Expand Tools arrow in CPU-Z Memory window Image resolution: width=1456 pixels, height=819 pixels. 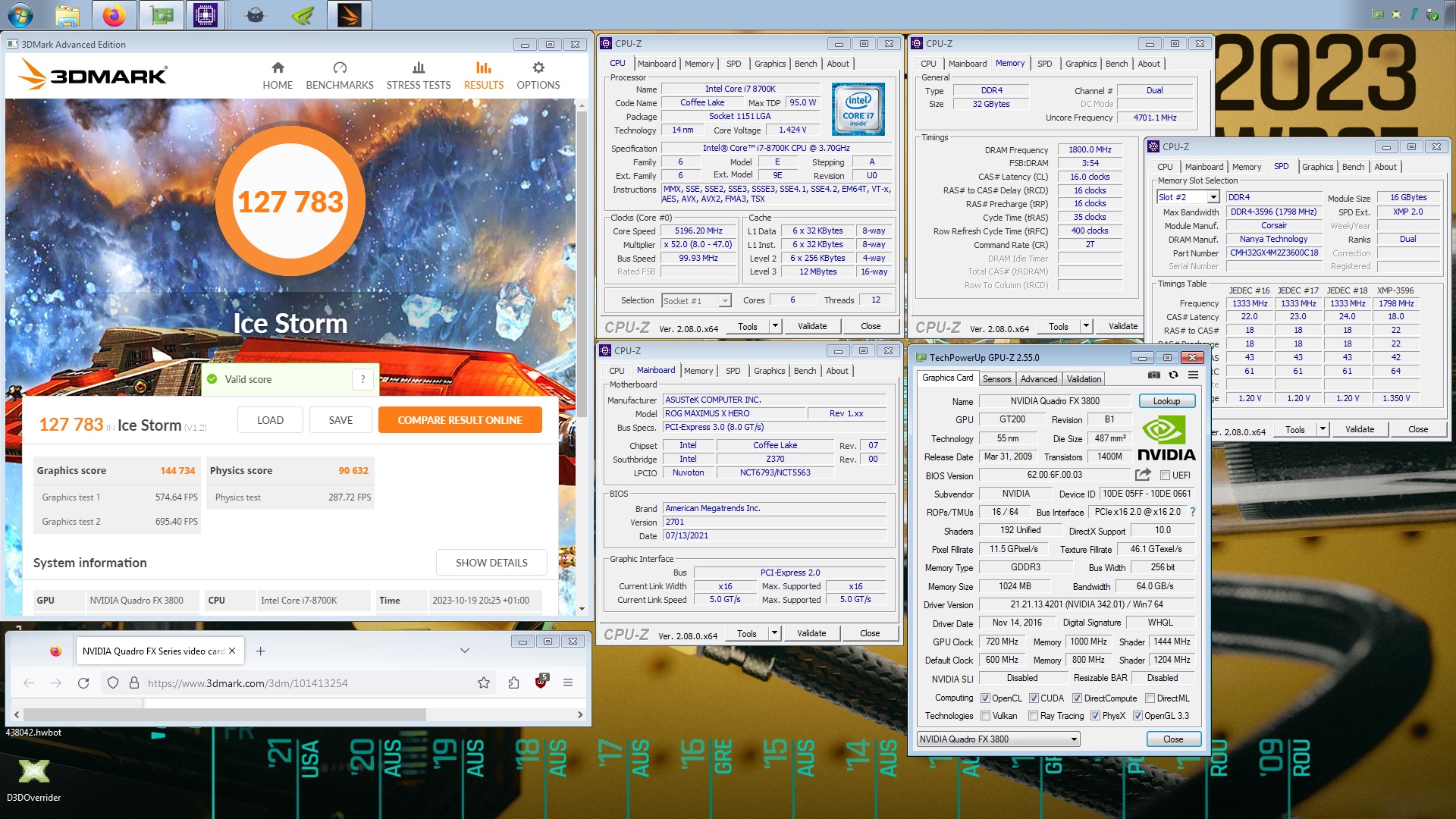pyautogui.click(x=1086, y=326)
